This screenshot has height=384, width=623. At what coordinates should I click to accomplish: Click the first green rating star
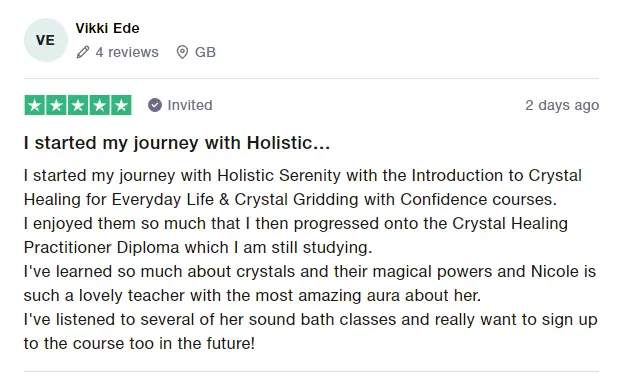[35, 105]
